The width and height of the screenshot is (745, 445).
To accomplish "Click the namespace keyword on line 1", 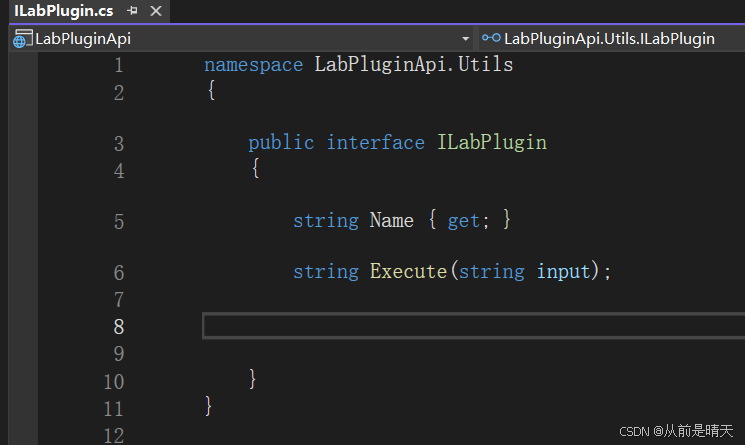I will pos(253,65).
